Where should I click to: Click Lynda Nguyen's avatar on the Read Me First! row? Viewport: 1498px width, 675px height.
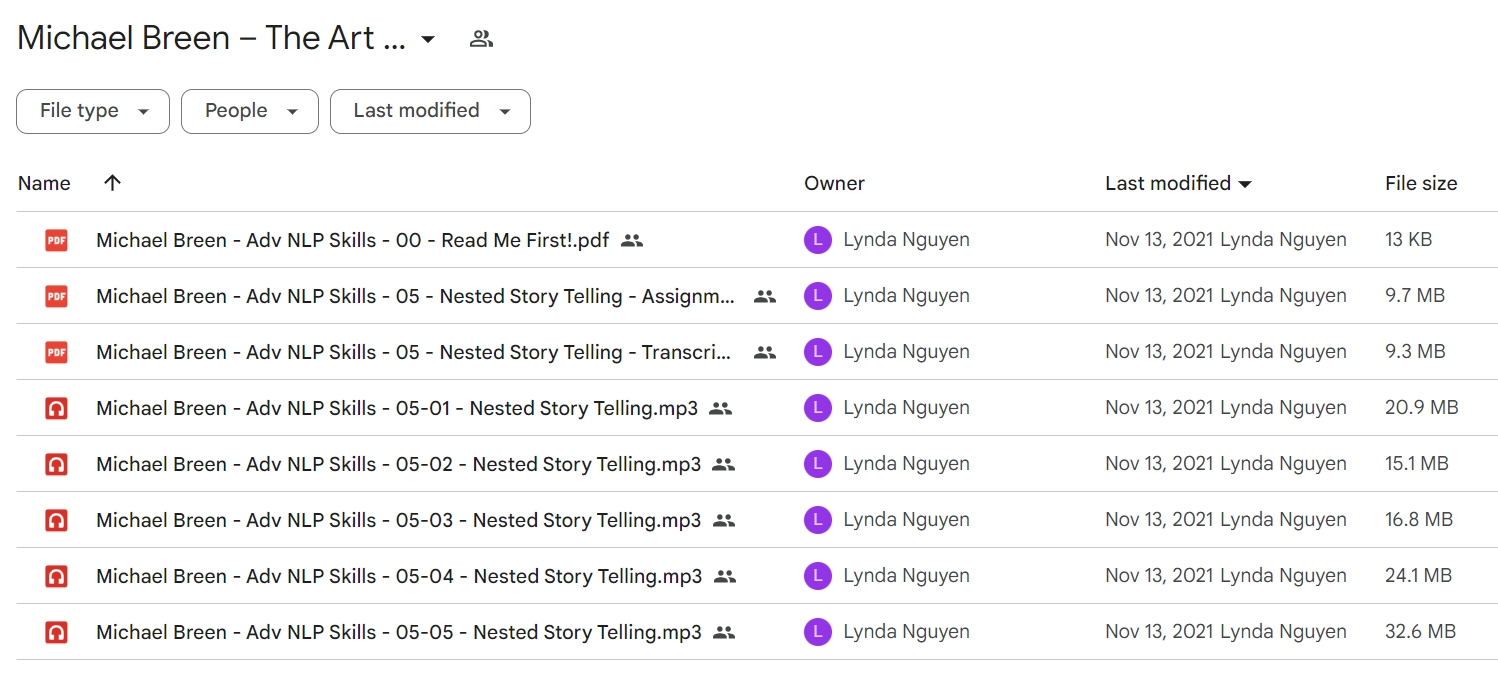pos(818,240)
